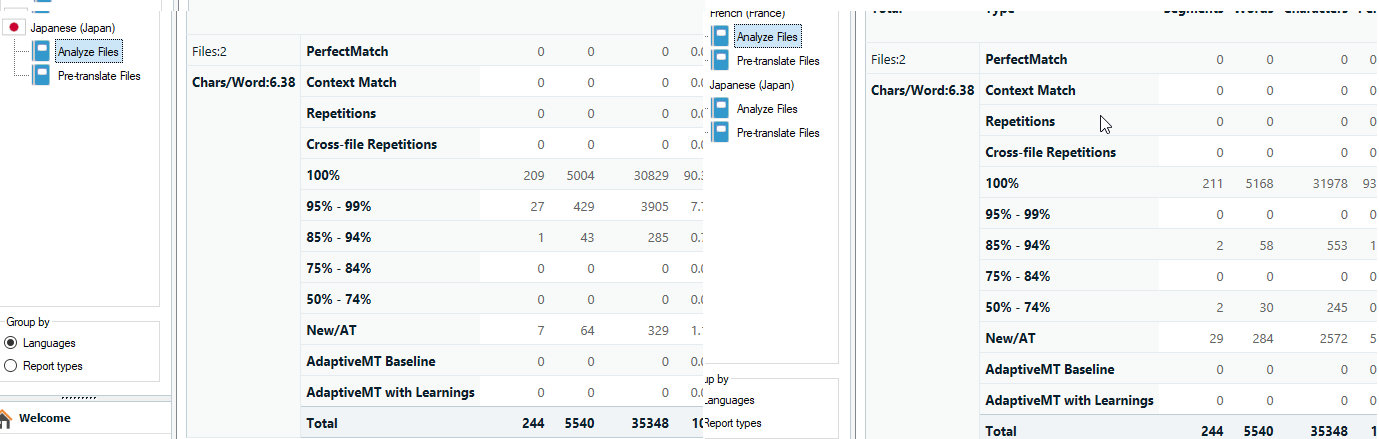Open the Welcome view tab
Screen dimensions: 1379x439
tap(44, 418)
